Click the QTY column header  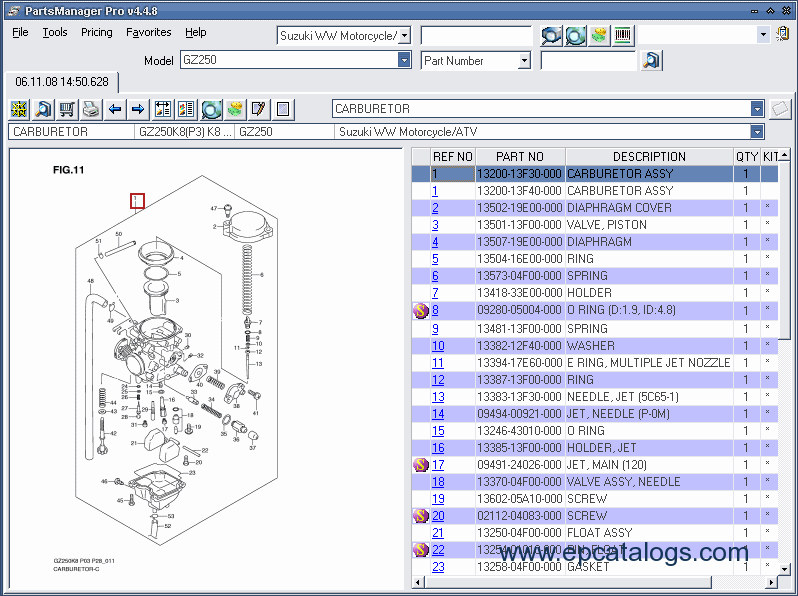point(747,157)
